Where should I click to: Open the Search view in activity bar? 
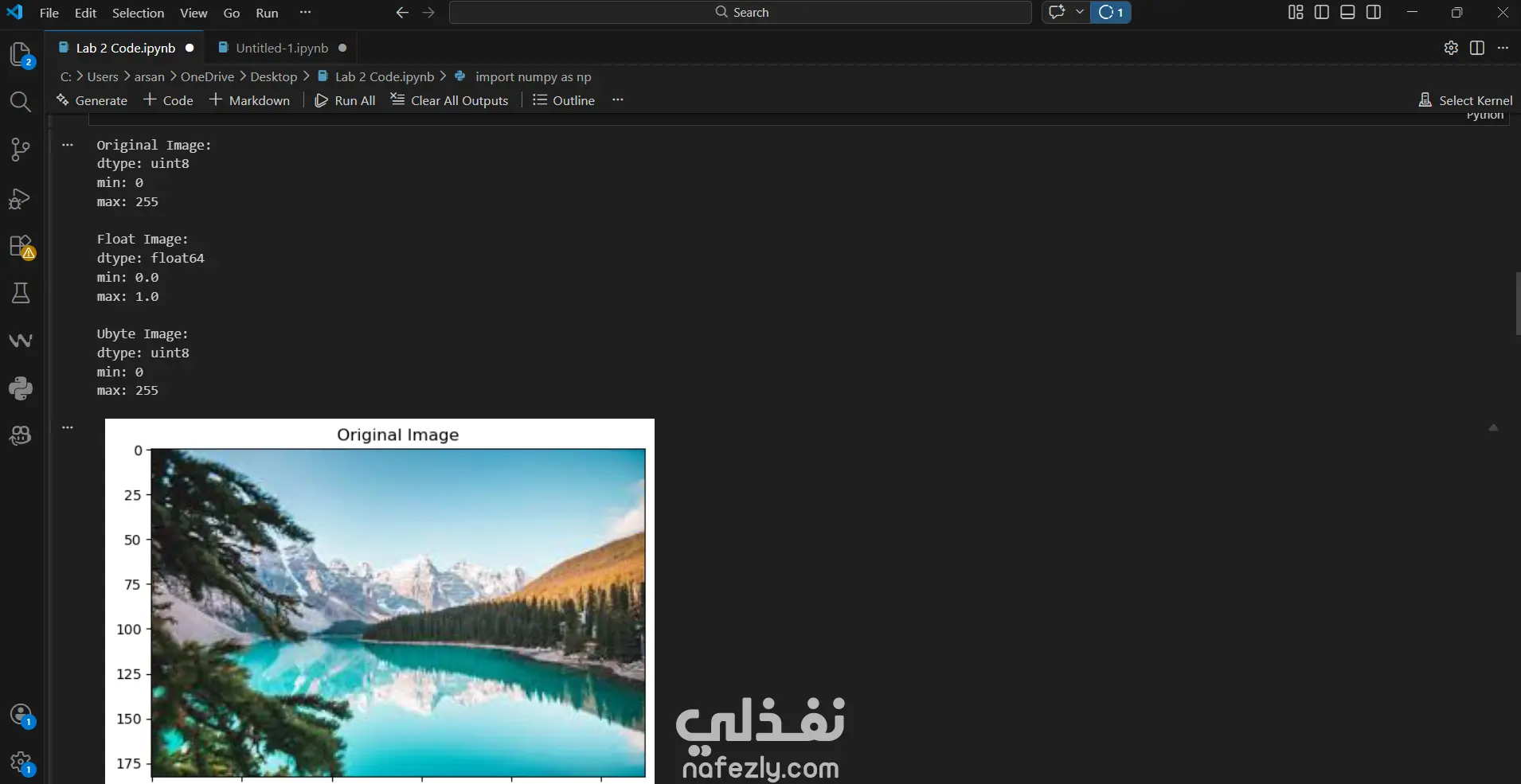tap(21, 102)
